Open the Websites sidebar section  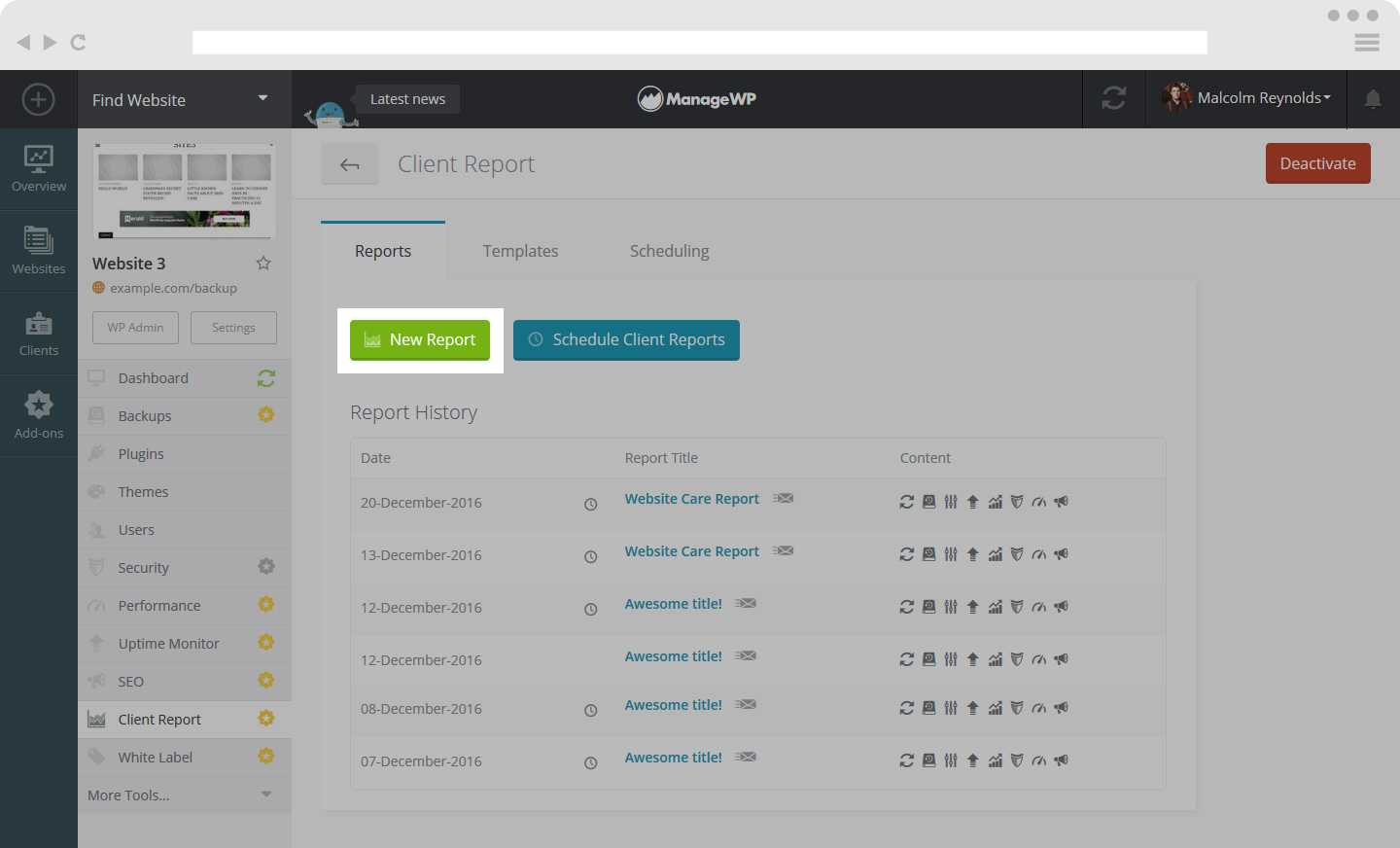39,251
